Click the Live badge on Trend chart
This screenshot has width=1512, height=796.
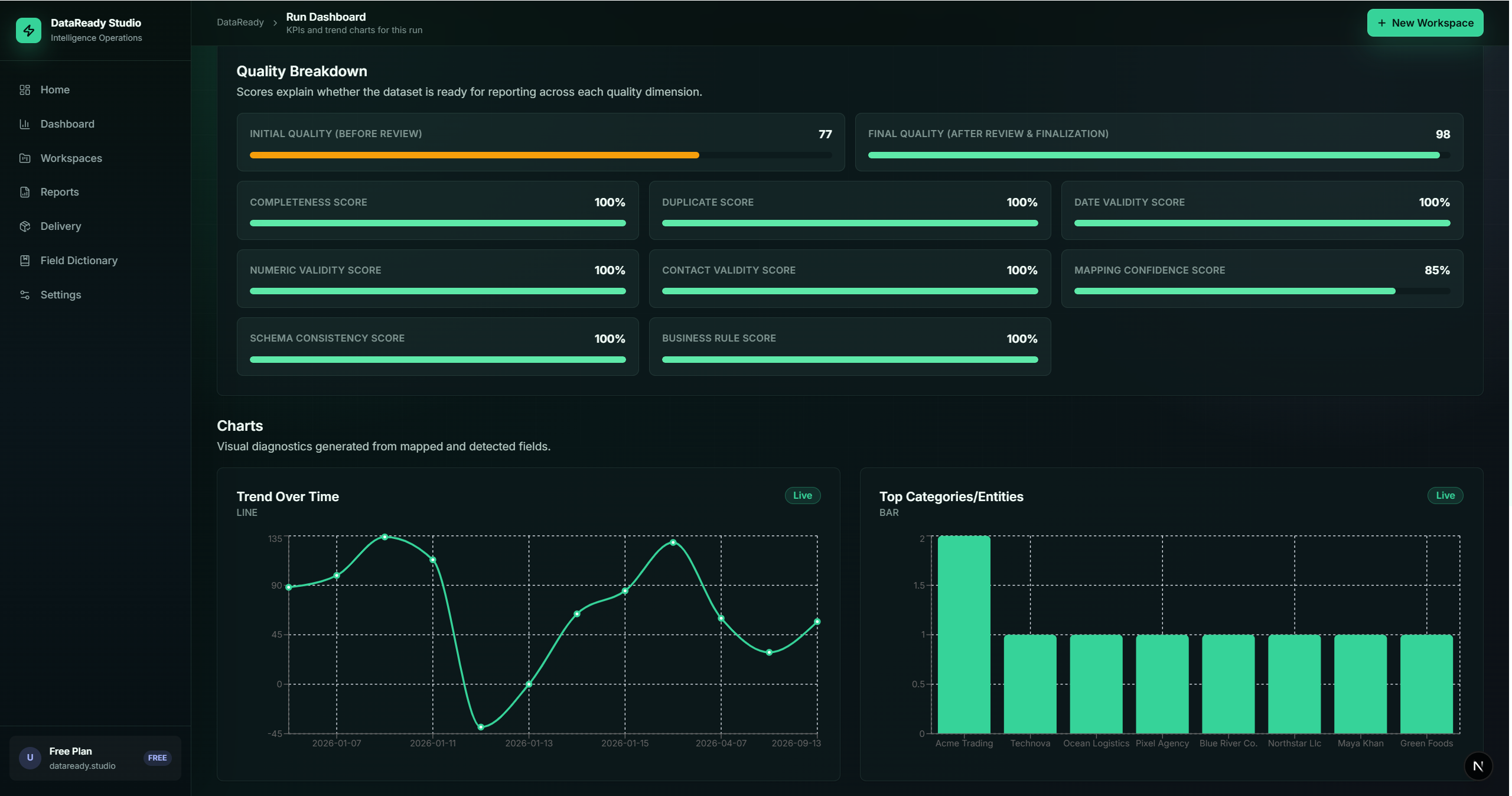point(802,496)
